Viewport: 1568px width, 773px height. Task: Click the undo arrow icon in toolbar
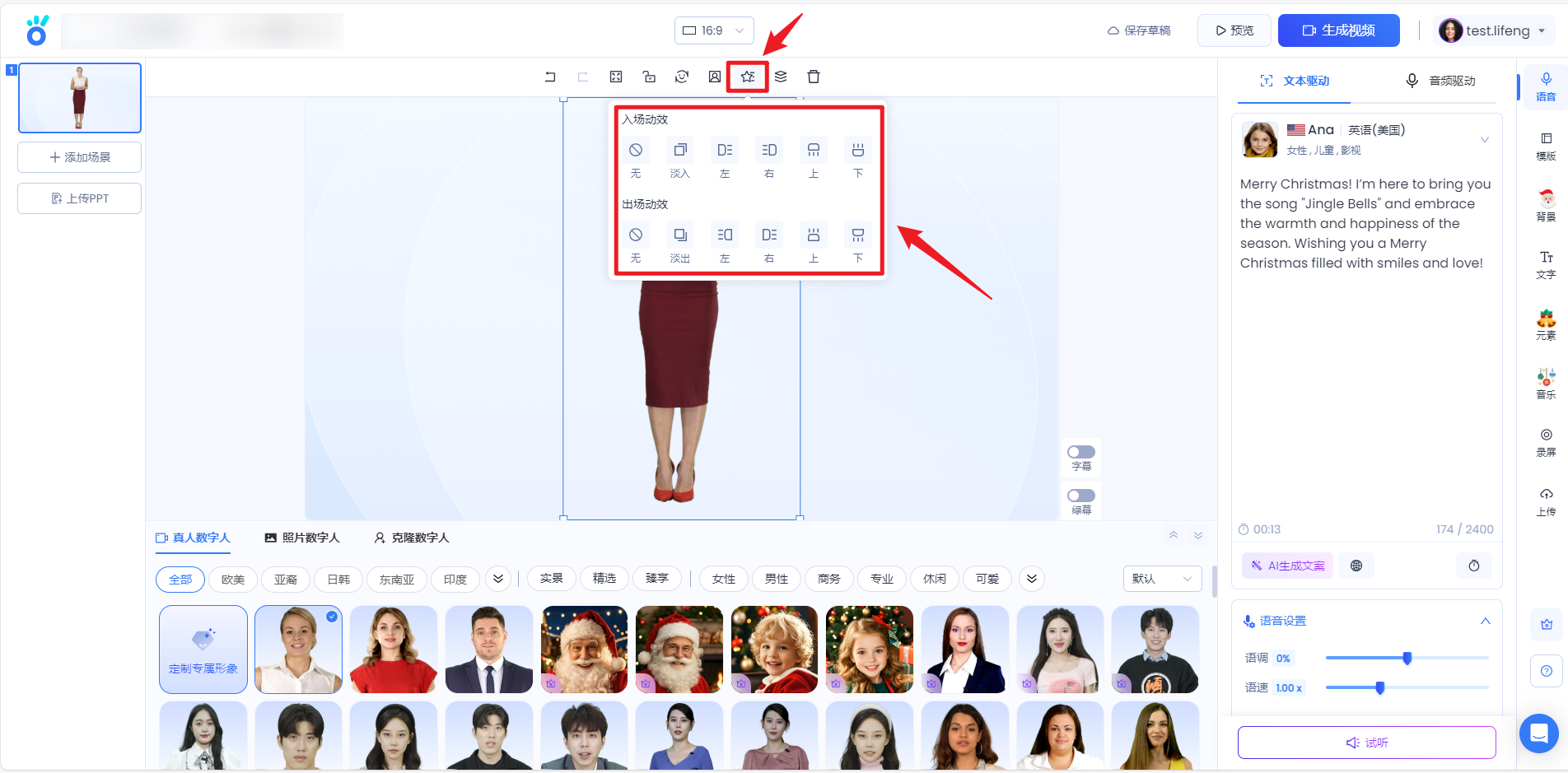coord(550,77)
